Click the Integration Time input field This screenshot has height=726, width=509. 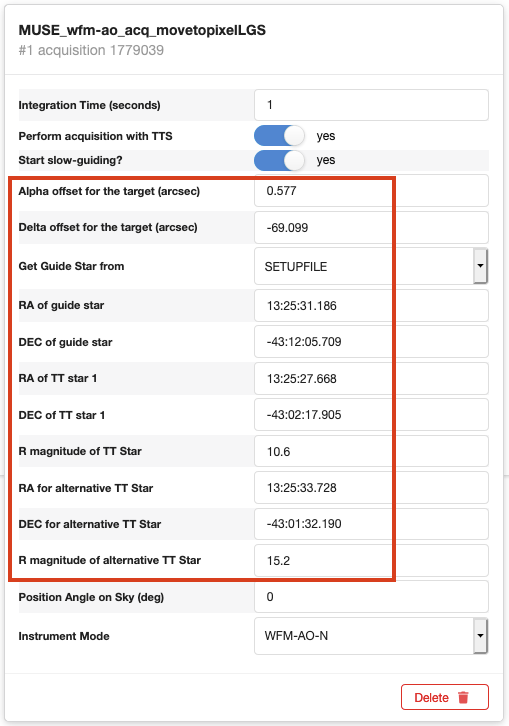point(371,105)
